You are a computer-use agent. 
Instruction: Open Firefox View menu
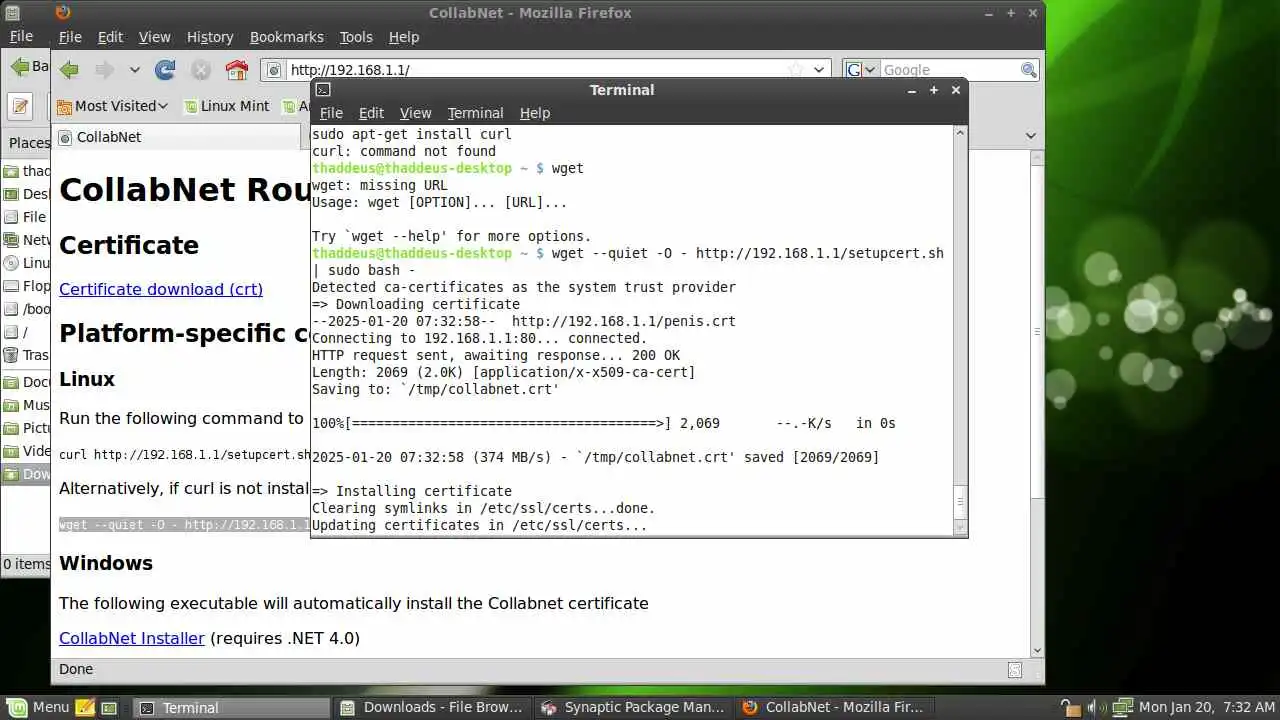[x=154, y=37]
